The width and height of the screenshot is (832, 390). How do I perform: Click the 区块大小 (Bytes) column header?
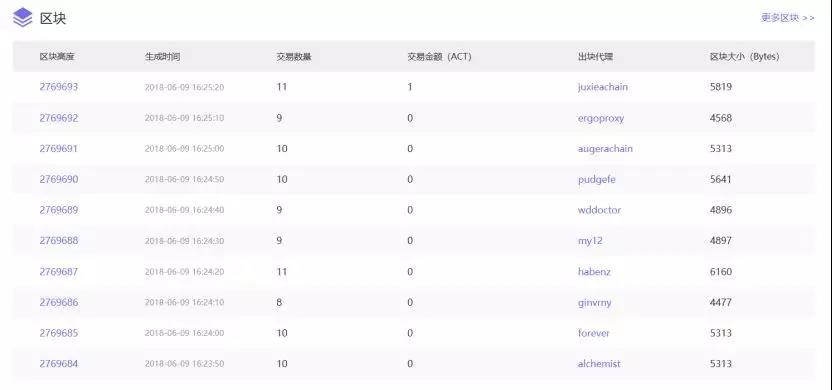click(x=744, y=56)
